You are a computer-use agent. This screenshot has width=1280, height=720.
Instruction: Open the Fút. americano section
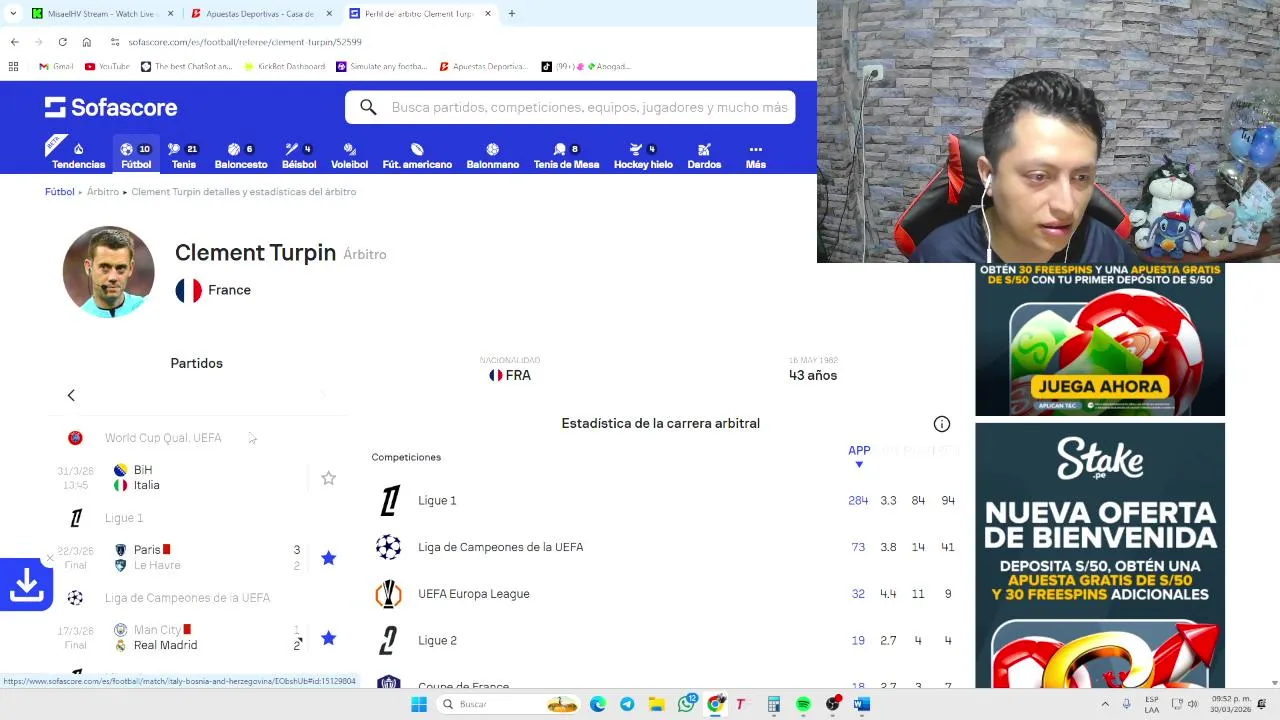pyautogui.click(x=417, y=156)
